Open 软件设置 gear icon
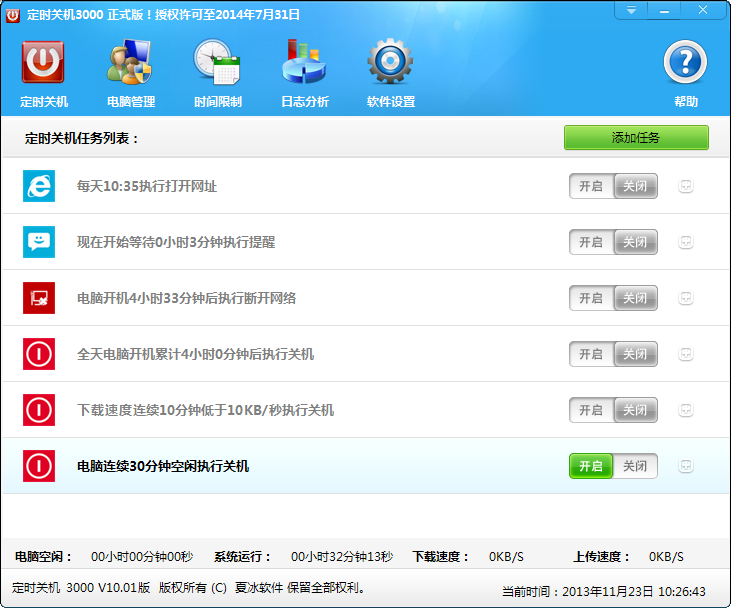731x608 pixels. pyautogui.click(x=390, y=74)
